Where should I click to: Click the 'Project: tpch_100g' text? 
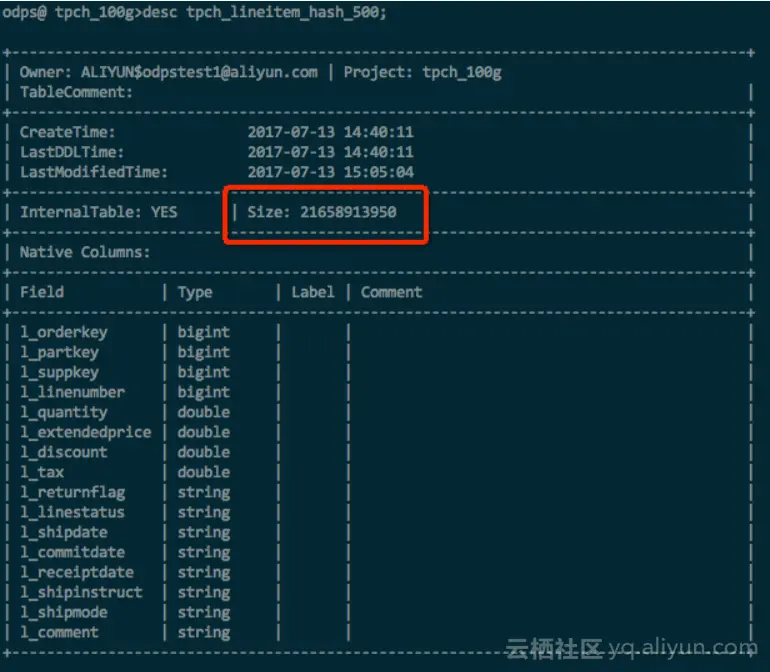pyautogui.click(x=422, y=72)
